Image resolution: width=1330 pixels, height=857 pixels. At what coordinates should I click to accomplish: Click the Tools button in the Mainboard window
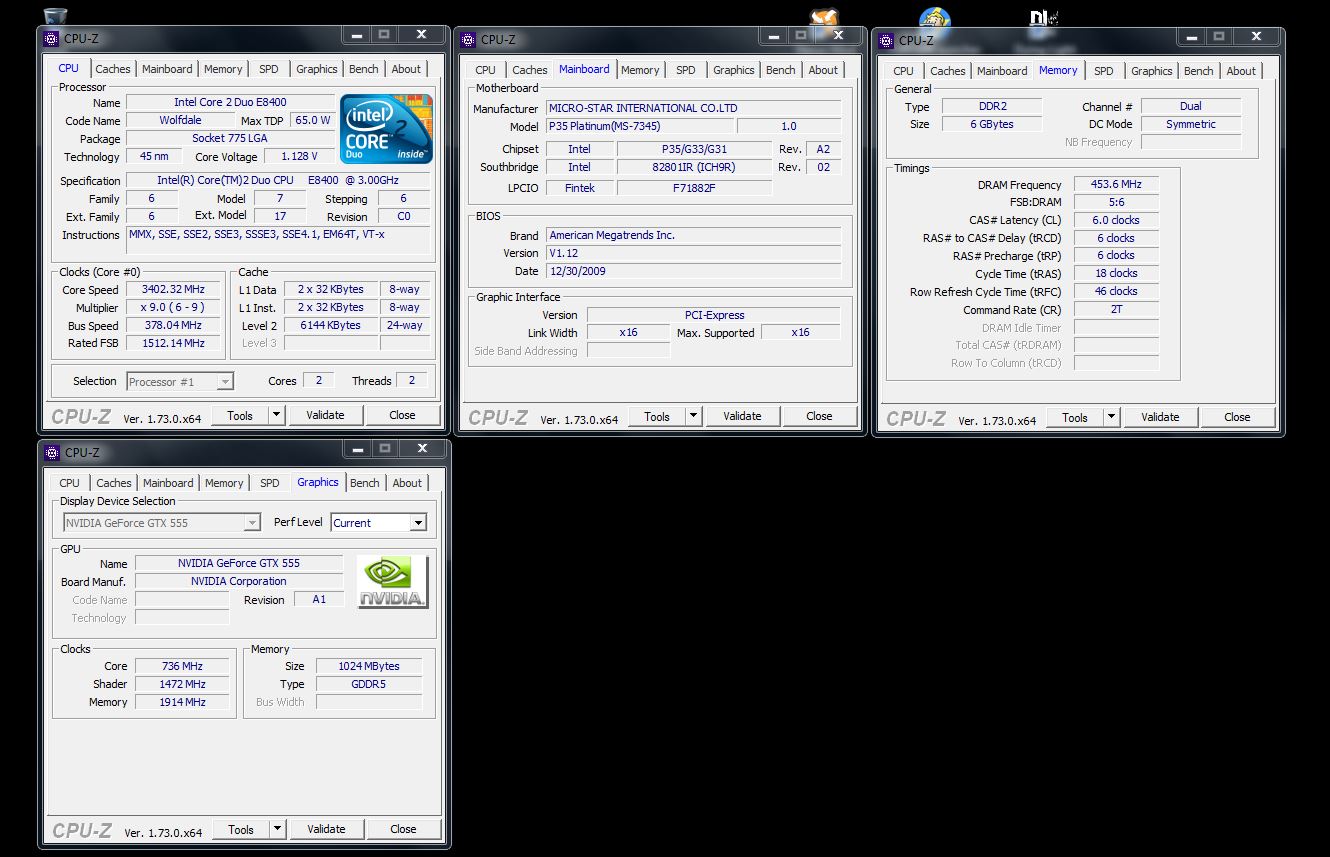coord(657,416)
